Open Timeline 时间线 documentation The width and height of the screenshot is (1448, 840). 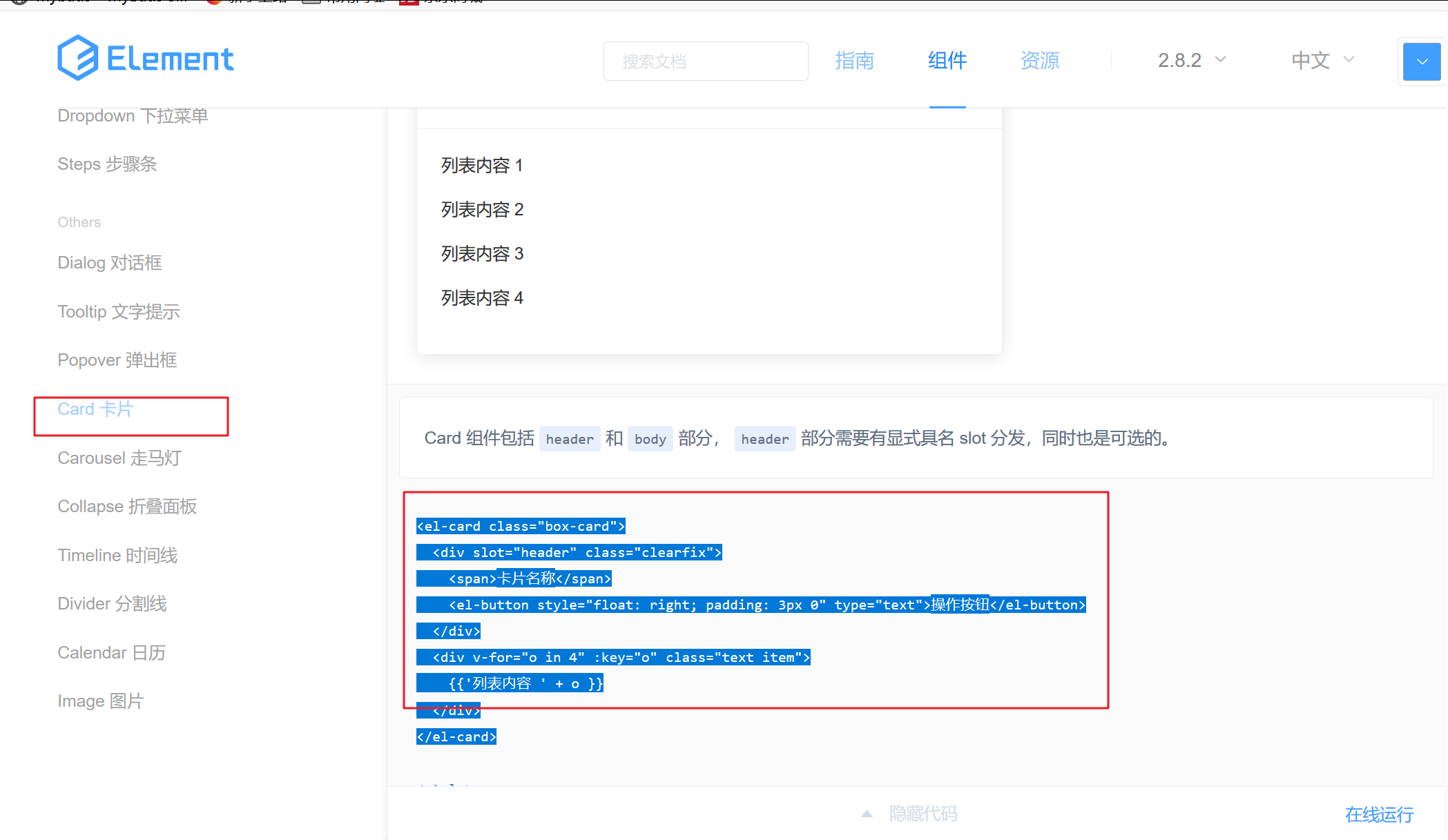click(117, 555)
